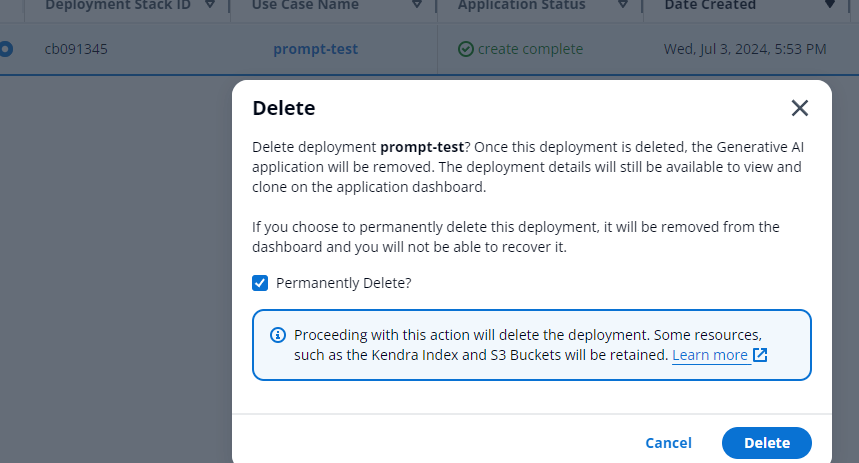This screenshot has height=463, width=859.
Task: Open the prompt-test link in the table
Action: pos(315,49)
